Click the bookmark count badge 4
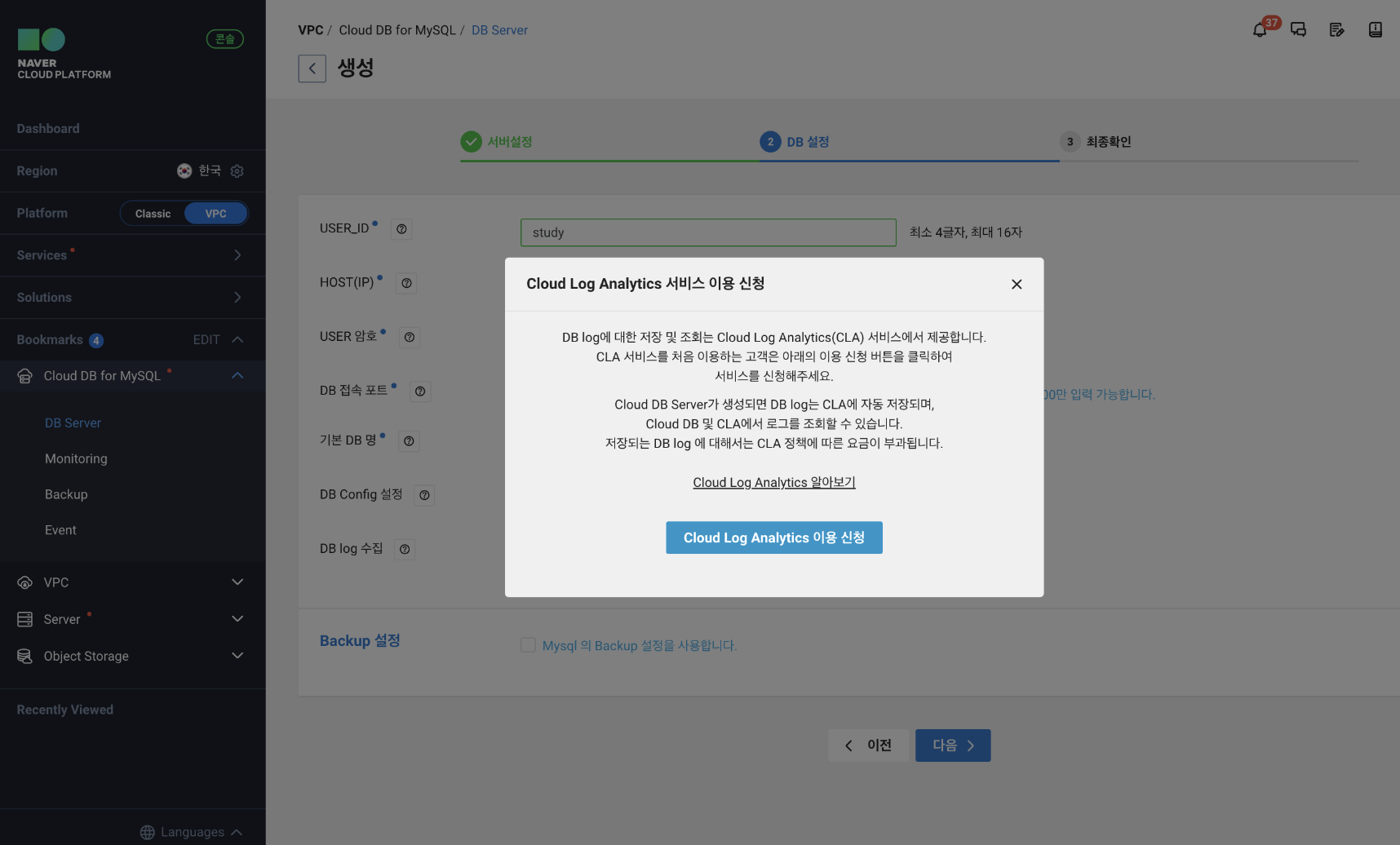Image resolution: width=1400 pixels, height=845 pixels. click(x=96, y=340)
